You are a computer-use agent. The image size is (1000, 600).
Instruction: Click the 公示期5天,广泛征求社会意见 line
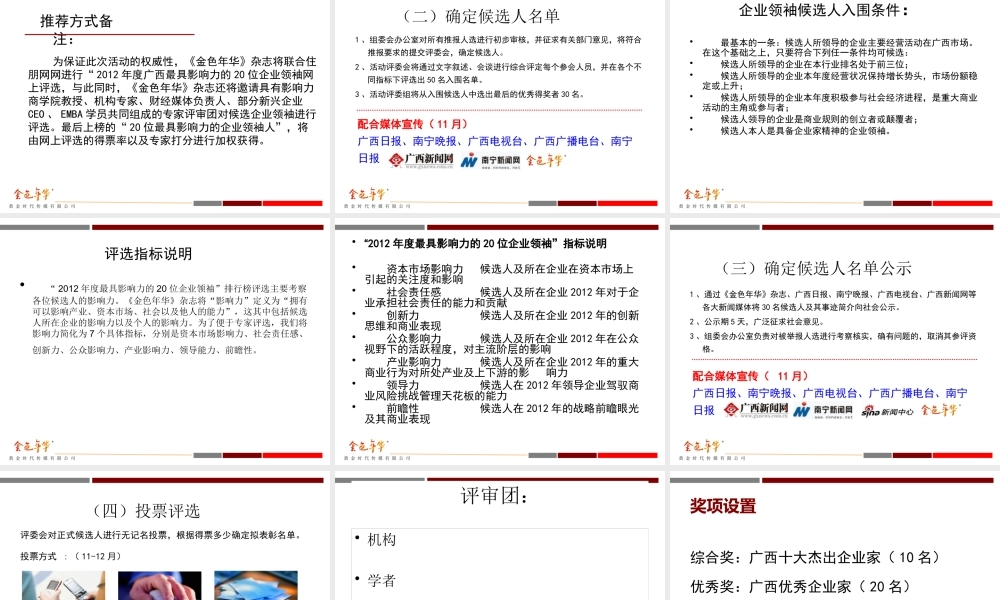pos(756,321)
